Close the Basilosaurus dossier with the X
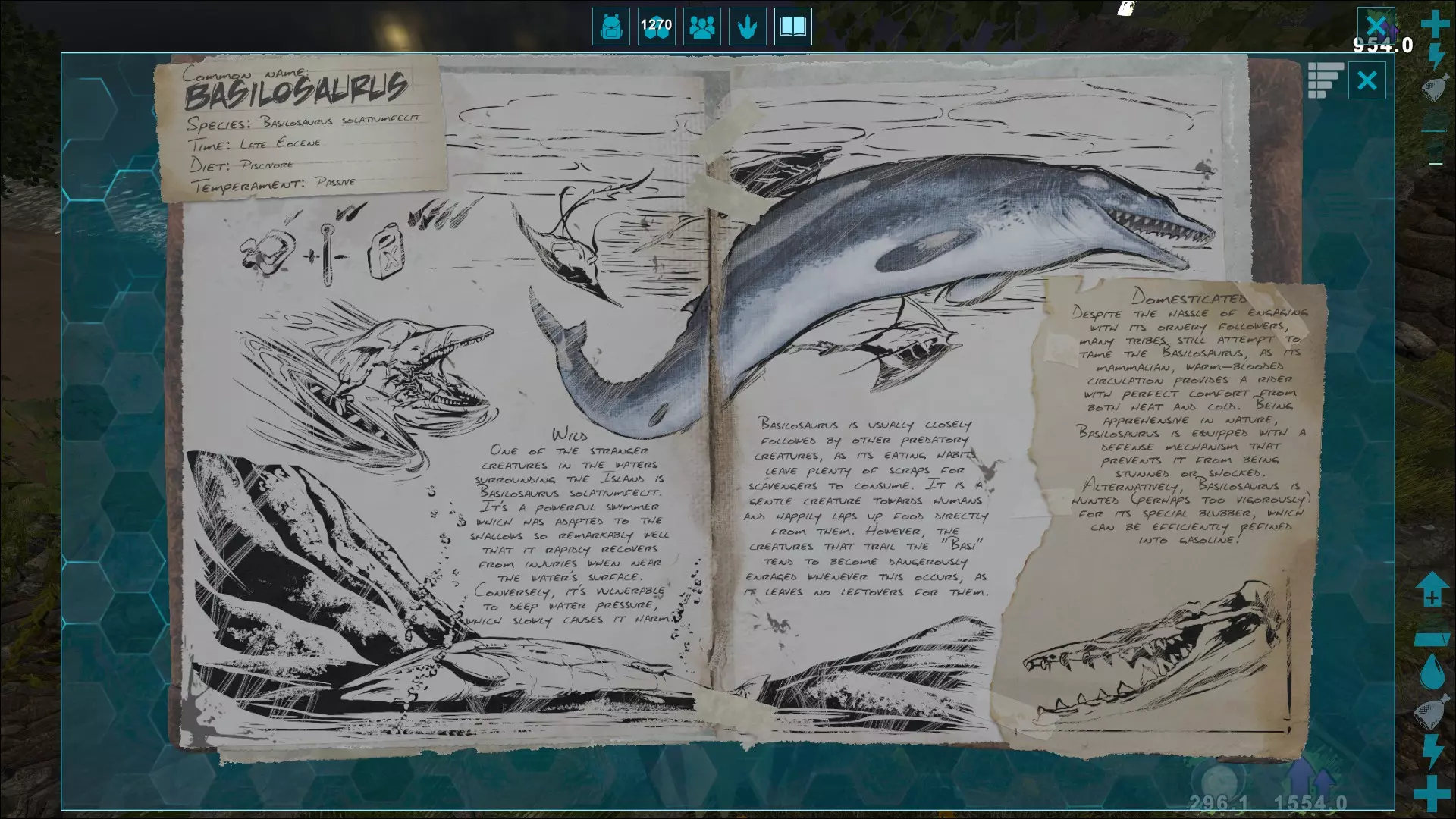This screenshot has width=1456, height=819. coord(1367,80)
